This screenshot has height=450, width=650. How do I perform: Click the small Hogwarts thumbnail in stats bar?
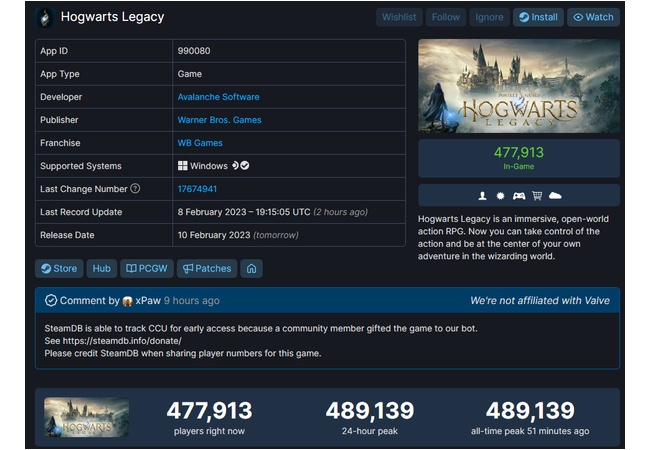pyautogui.click(x=86, y=417)
